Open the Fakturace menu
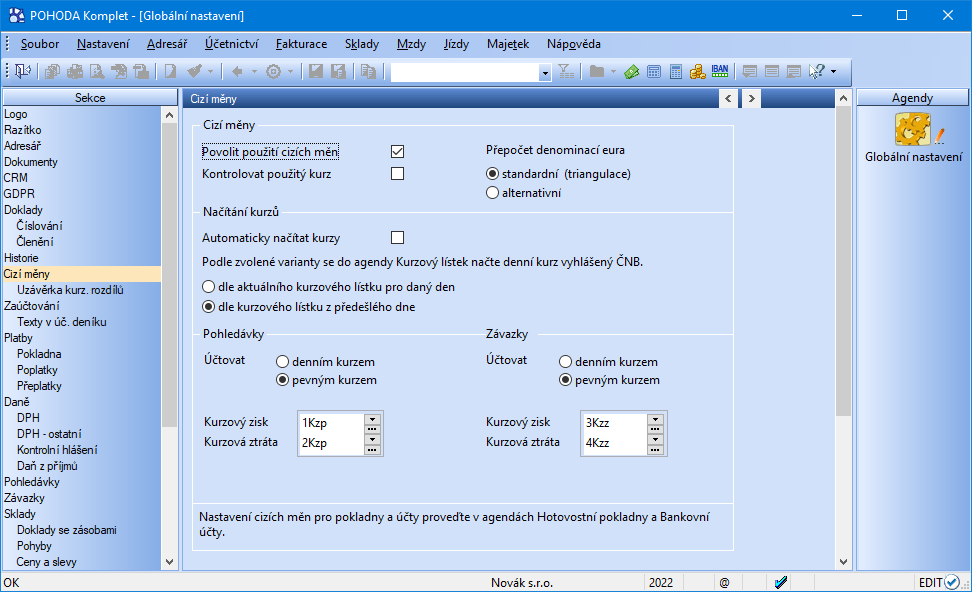972x592 pixels. pyautogui.click(x=301, y=44)
